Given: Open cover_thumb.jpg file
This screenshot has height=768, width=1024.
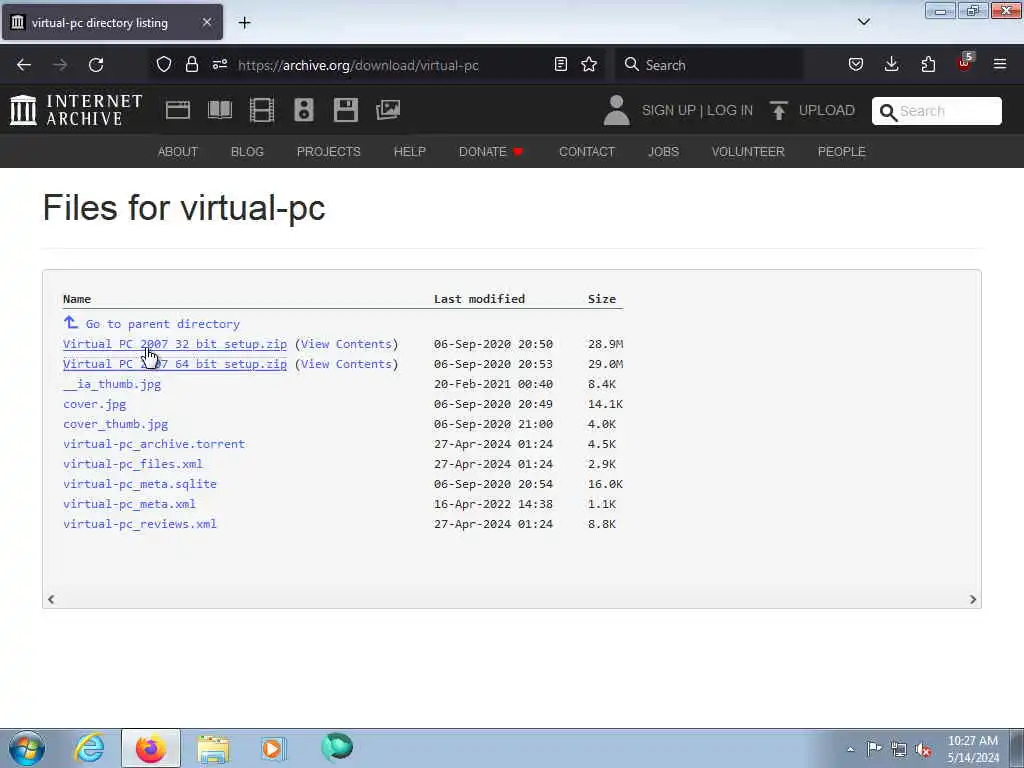Looking at the screenshot, I should (x=116, y=424).
